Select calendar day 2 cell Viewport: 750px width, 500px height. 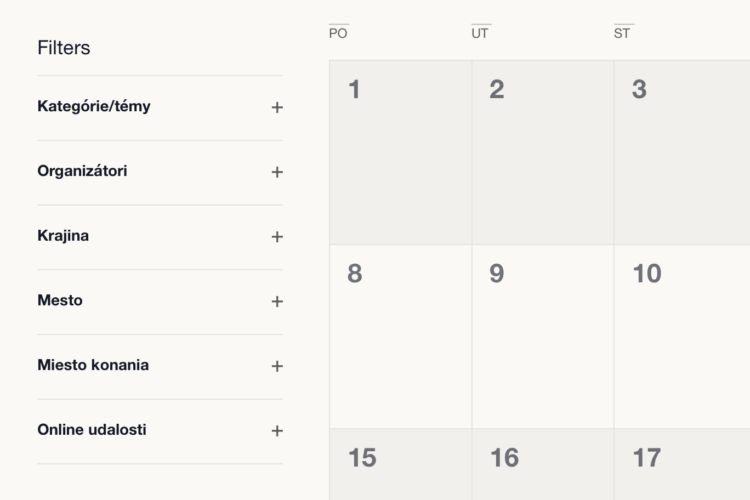(x=543, y=152)
